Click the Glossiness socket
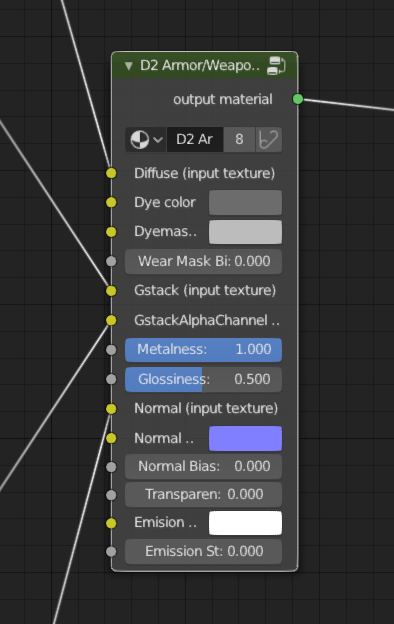The width and height of the screenshot is (394, 624). (x=111, y=379)
